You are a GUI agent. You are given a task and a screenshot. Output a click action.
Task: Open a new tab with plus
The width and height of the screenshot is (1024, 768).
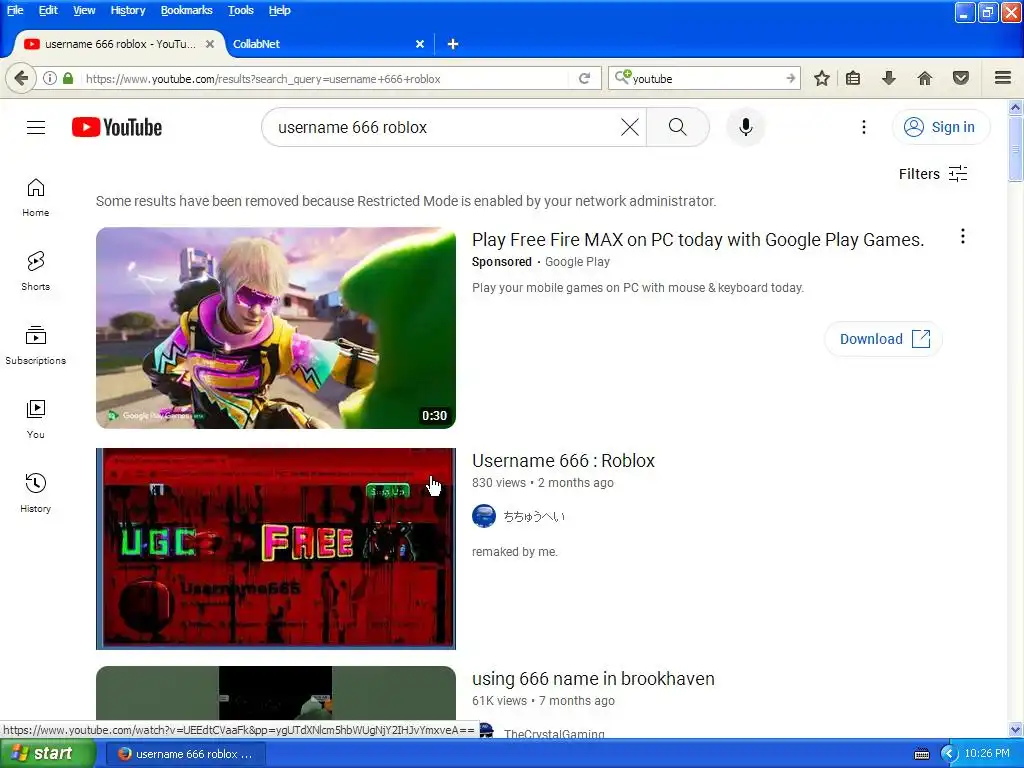click(453, 44)
